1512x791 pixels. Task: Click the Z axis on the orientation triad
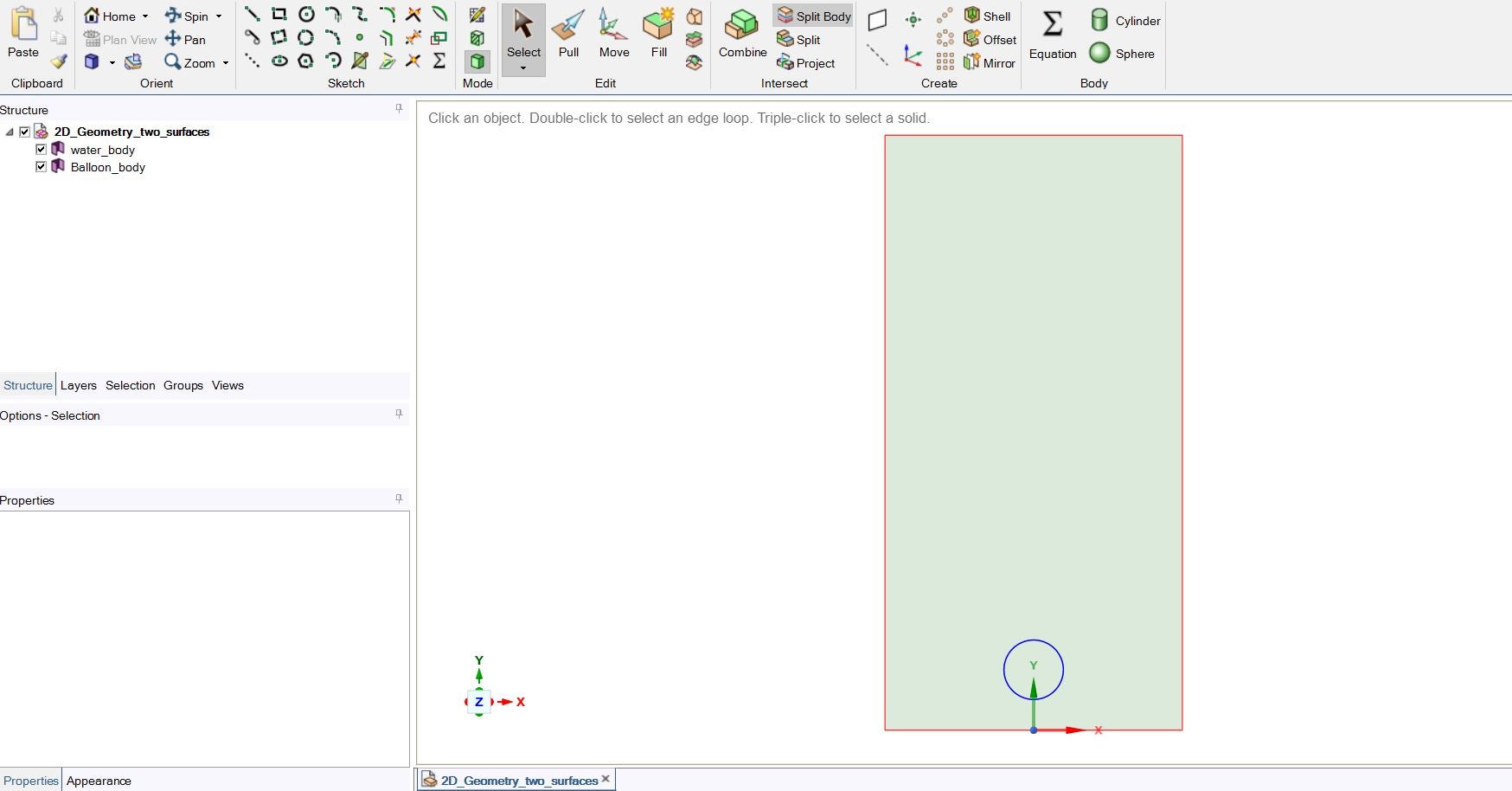pos(478,702)
